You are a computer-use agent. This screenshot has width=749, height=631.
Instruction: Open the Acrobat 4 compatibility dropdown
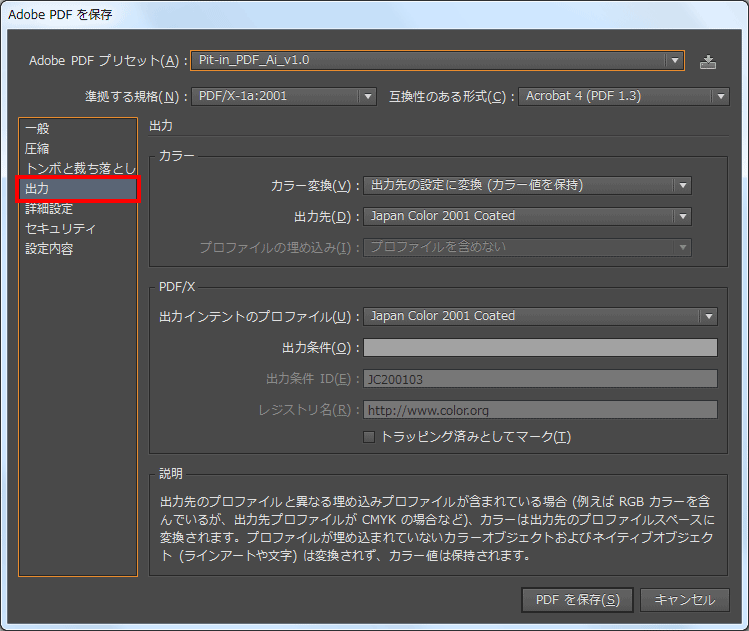click(624, 97)
